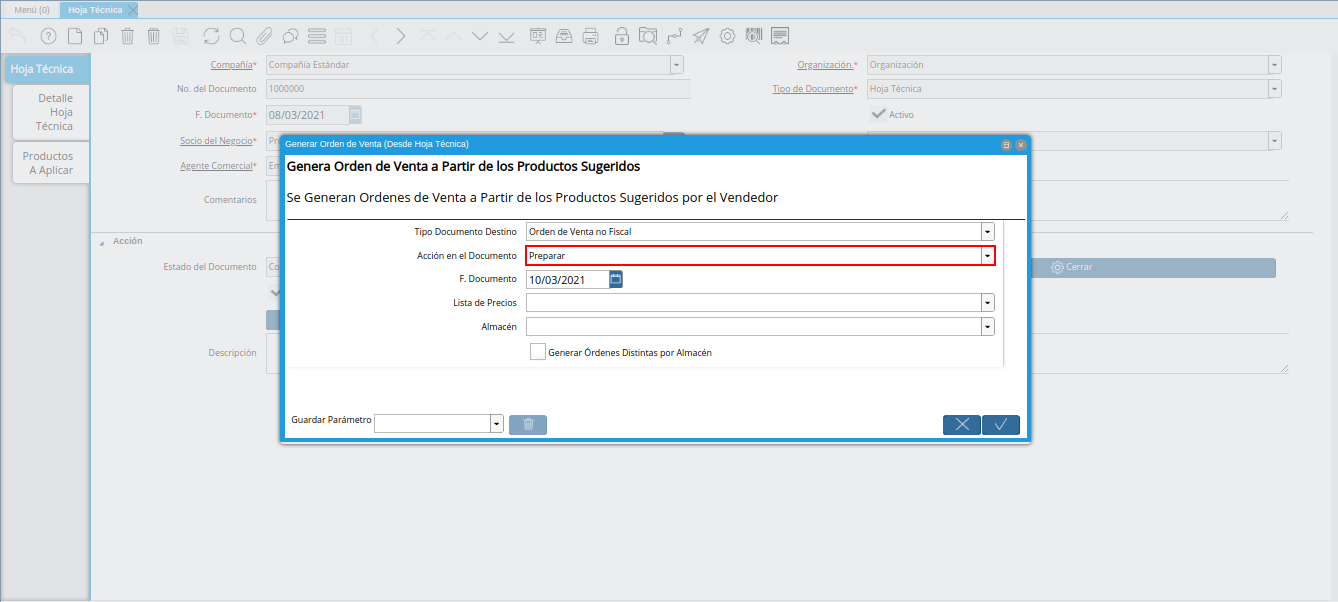1338x602 pixels.
Task: Click the padlock Lock icon
Action: (x=622, y=37)
